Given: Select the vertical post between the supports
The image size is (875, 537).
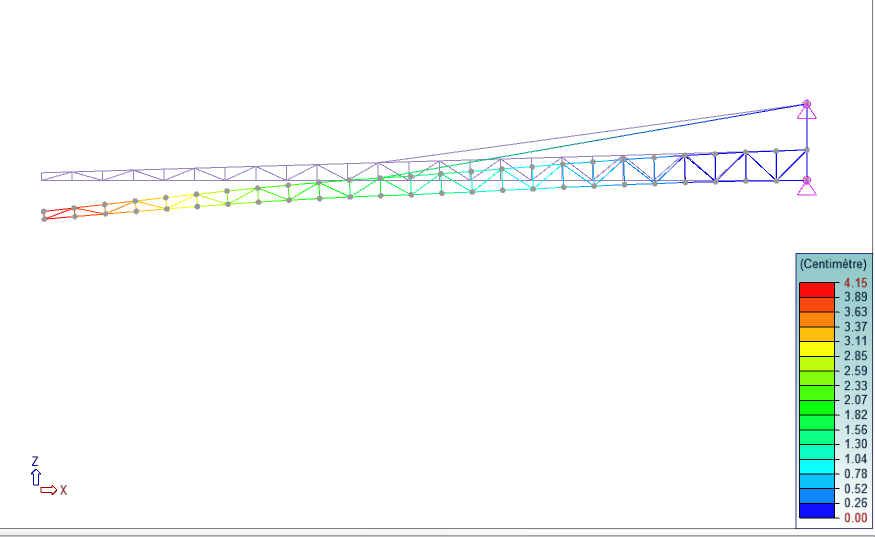Looking at the screenshot, I should [x=806, y=142].
